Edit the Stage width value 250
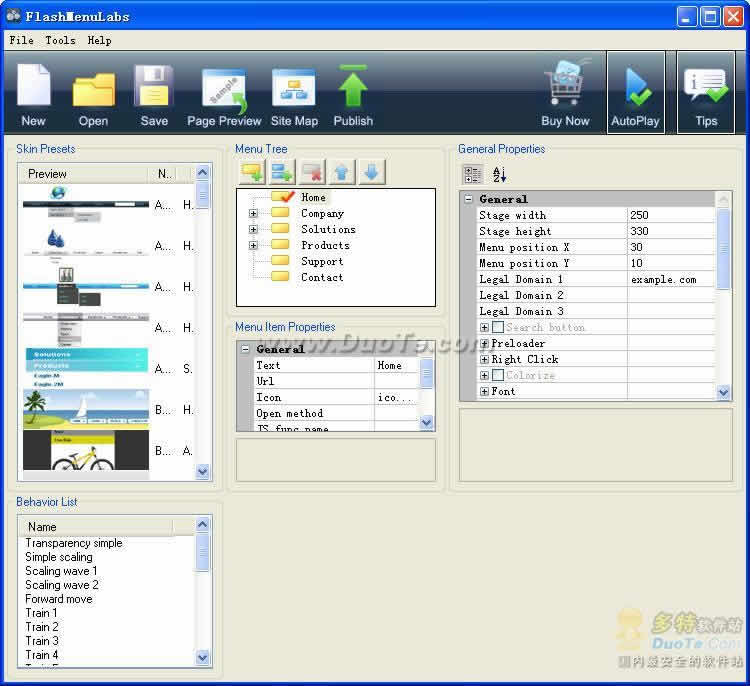 [671, 215]
